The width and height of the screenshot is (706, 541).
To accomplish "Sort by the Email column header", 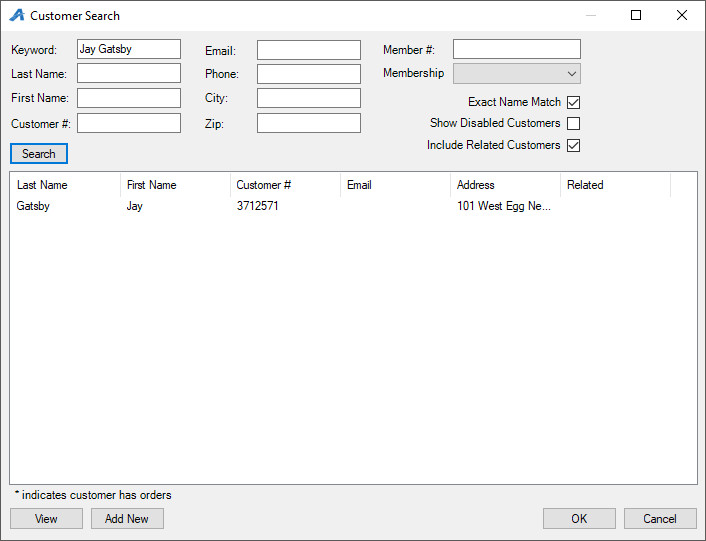I will [395, 185].
